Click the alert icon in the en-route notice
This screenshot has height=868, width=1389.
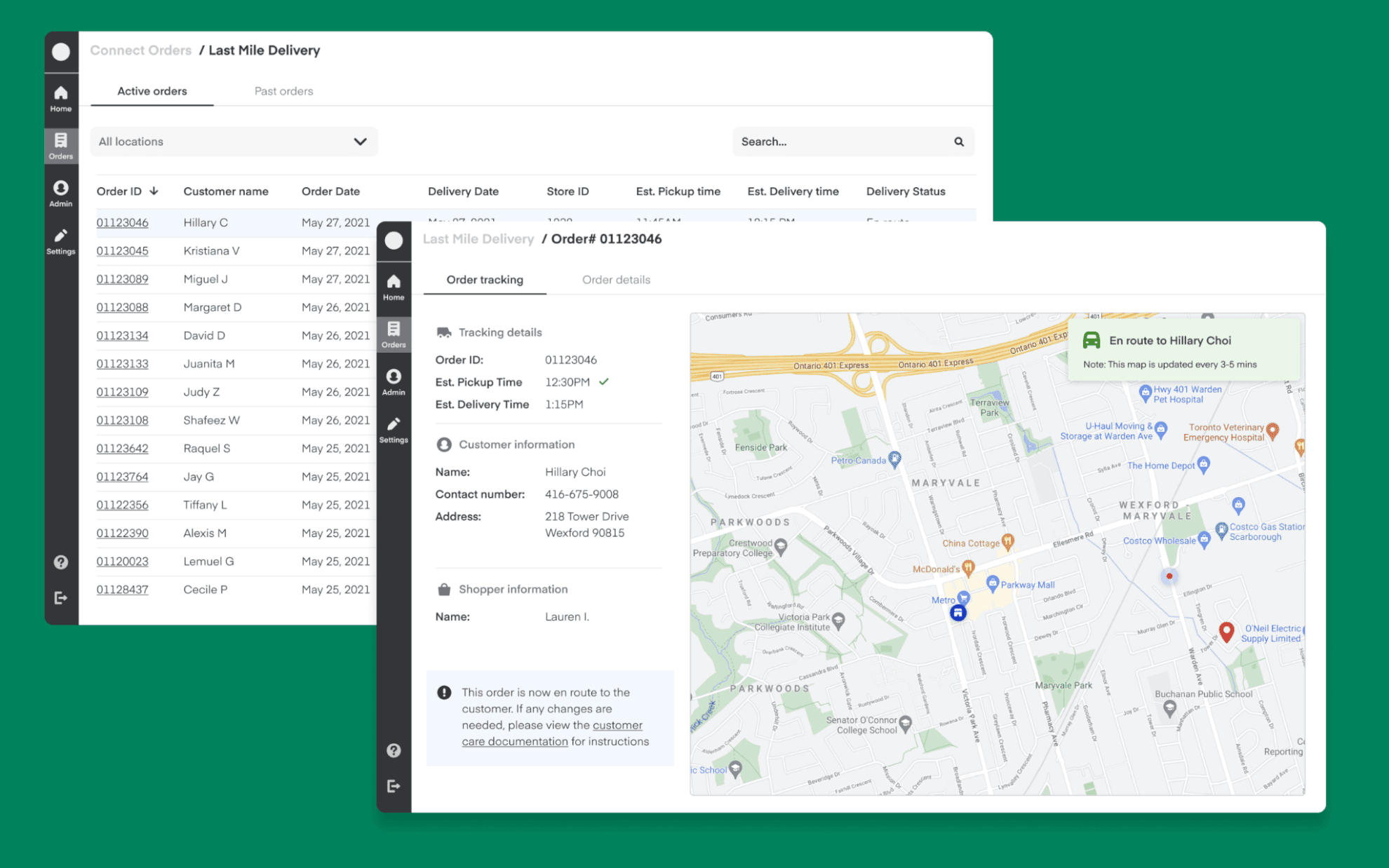click(x=444, y=692)
